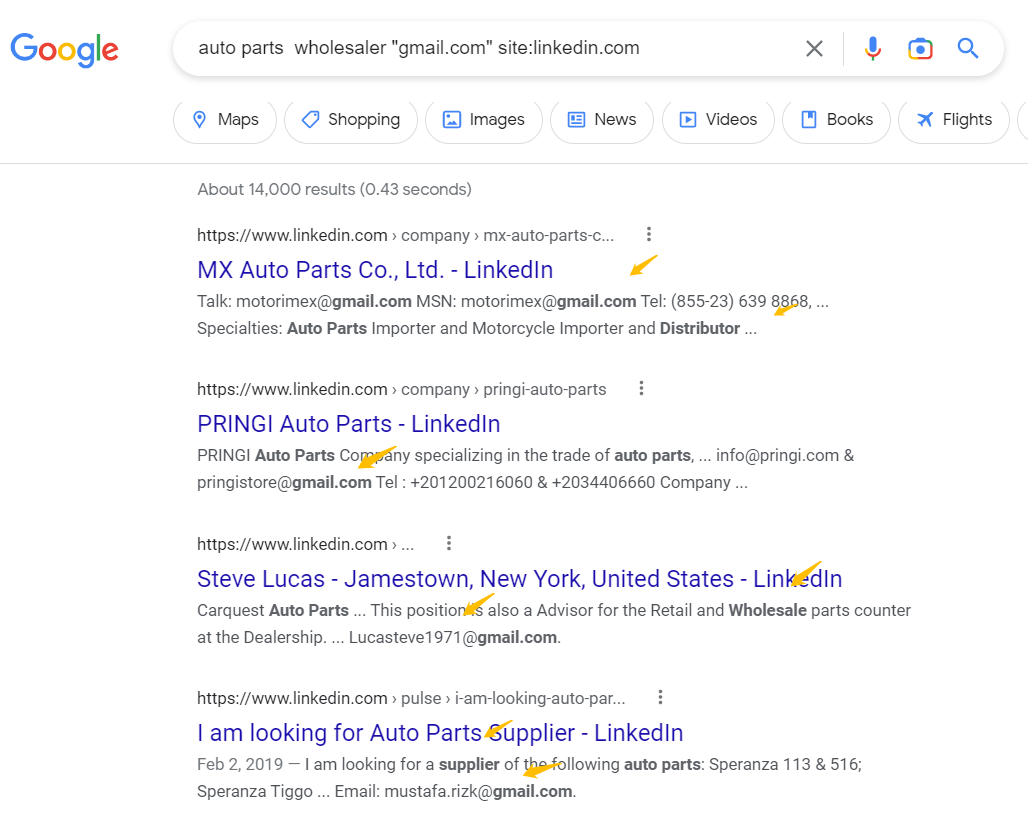Open the PRINGI Auto Parts LinkedIn link

tap(348, 423)
